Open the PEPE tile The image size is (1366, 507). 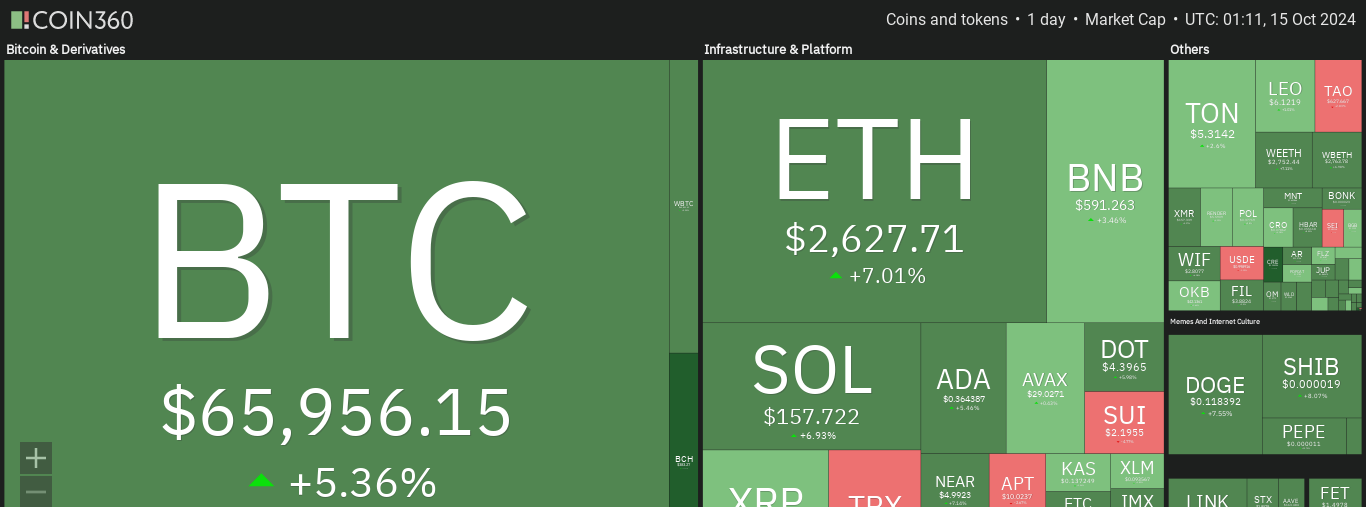(1303, 436)
